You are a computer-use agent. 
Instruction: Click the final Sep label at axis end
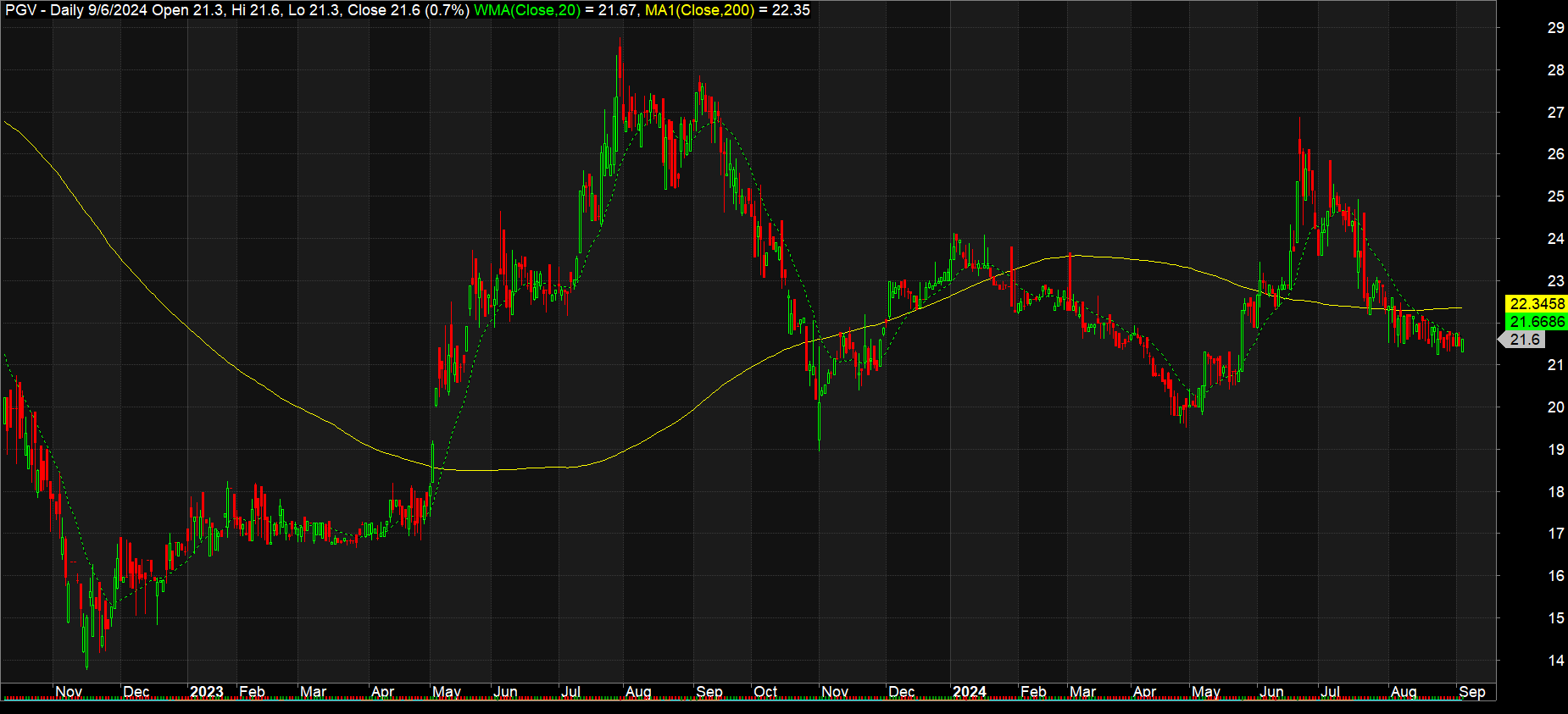click(1472, 691)
